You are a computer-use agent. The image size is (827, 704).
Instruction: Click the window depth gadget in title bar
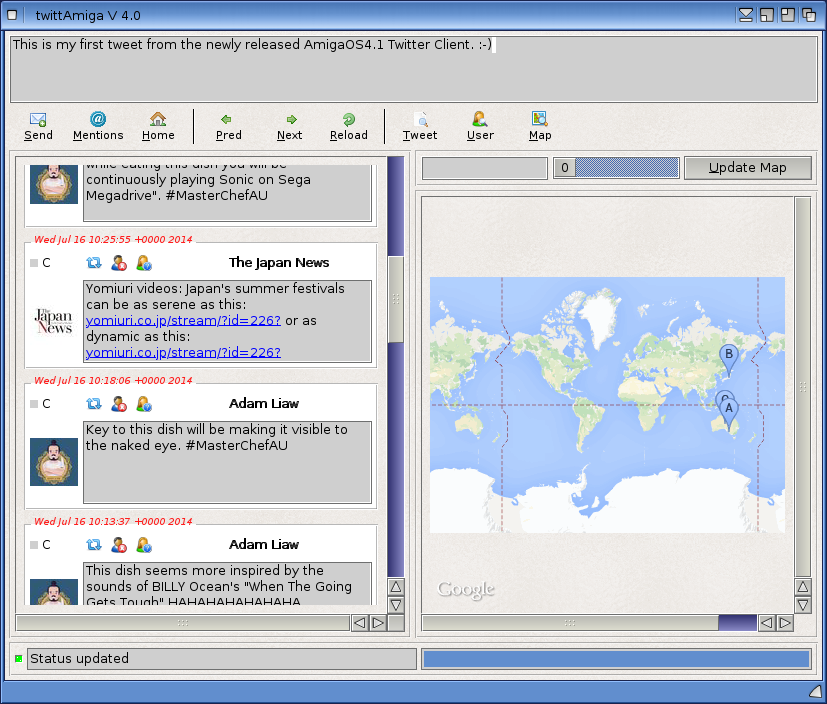tap(809, 15)
